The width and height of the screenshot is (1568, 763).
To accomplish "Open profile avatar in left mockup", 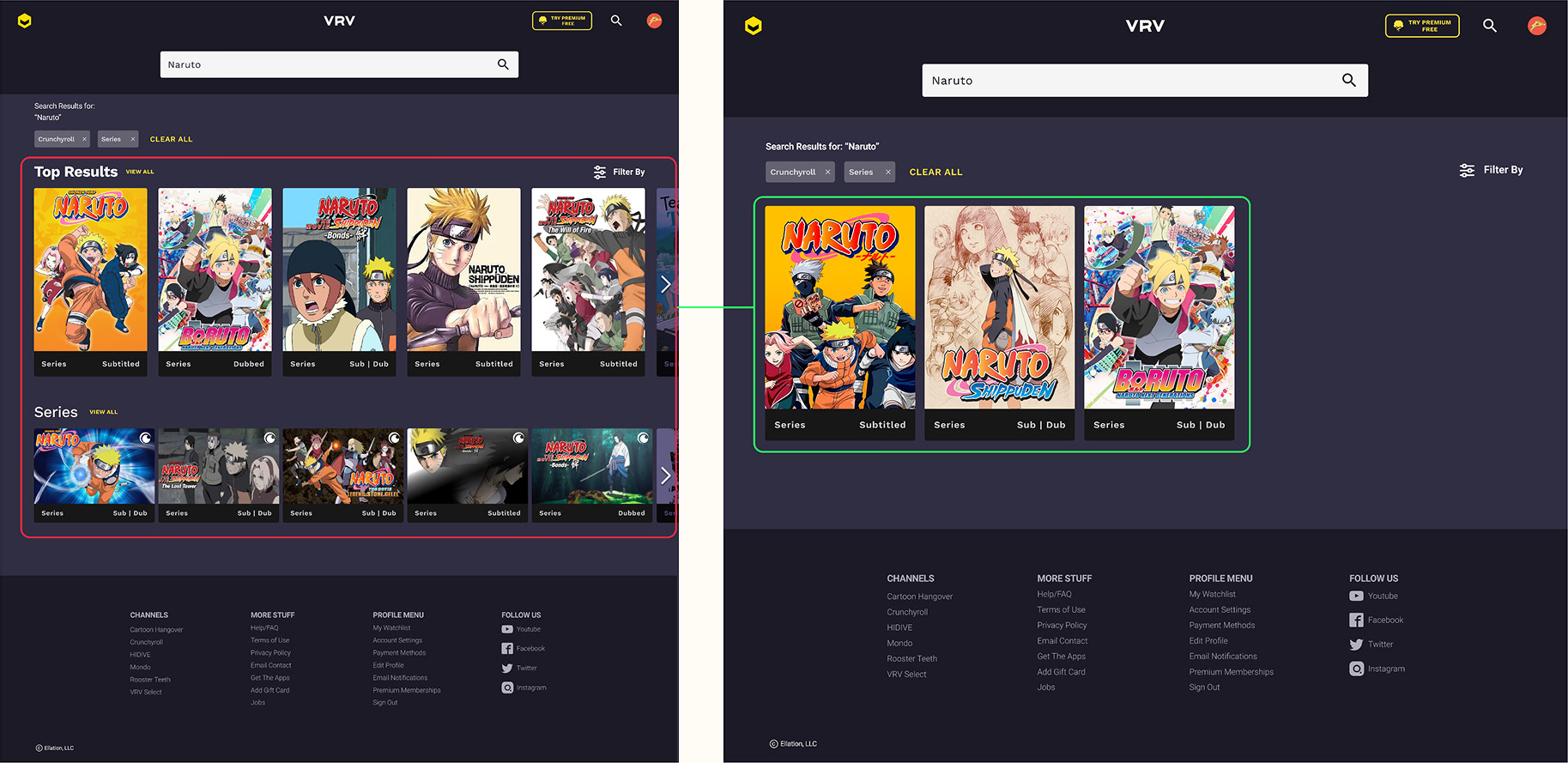I will click(x=654, y=21).
